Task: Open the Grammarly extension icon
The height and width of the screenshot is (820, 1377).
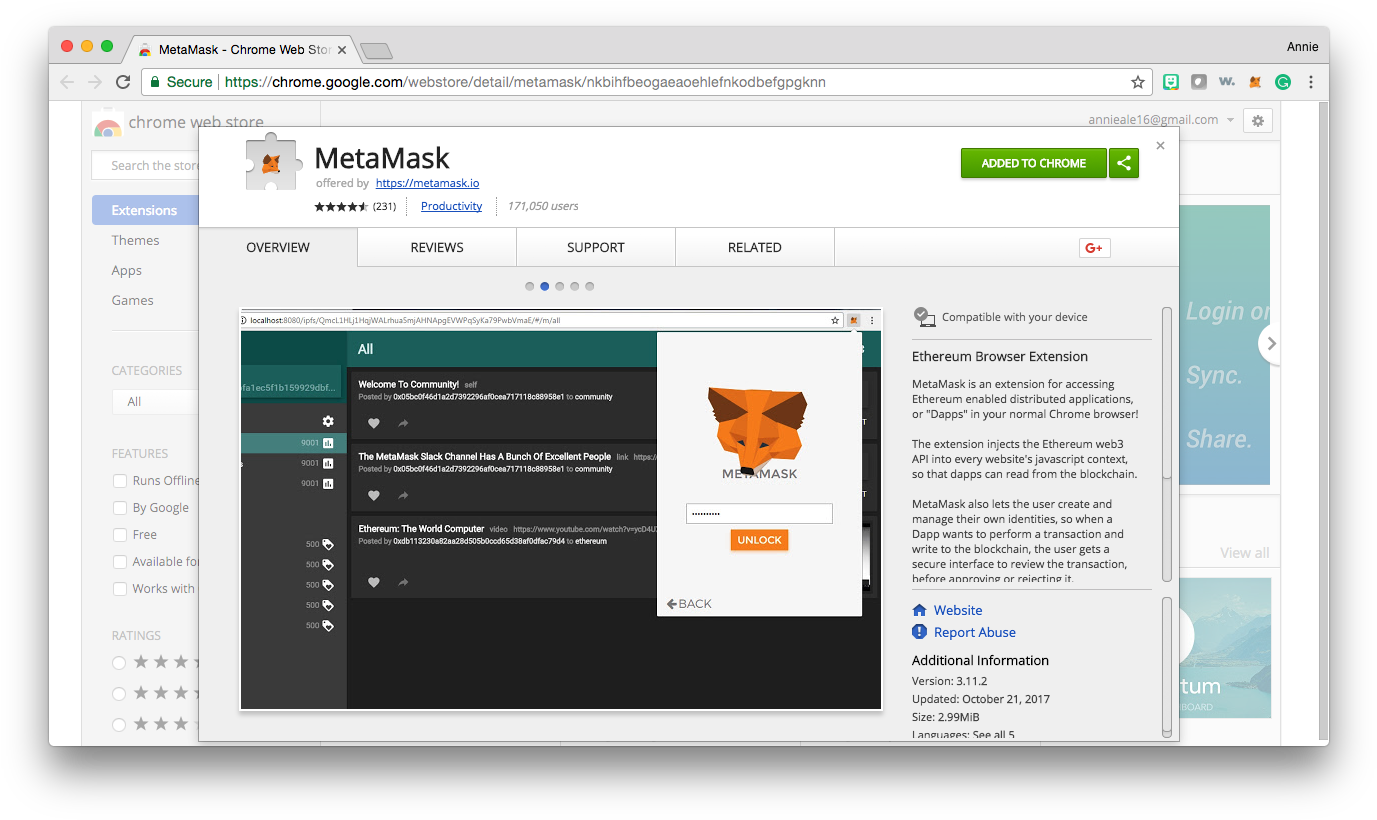Action: 1283,82
